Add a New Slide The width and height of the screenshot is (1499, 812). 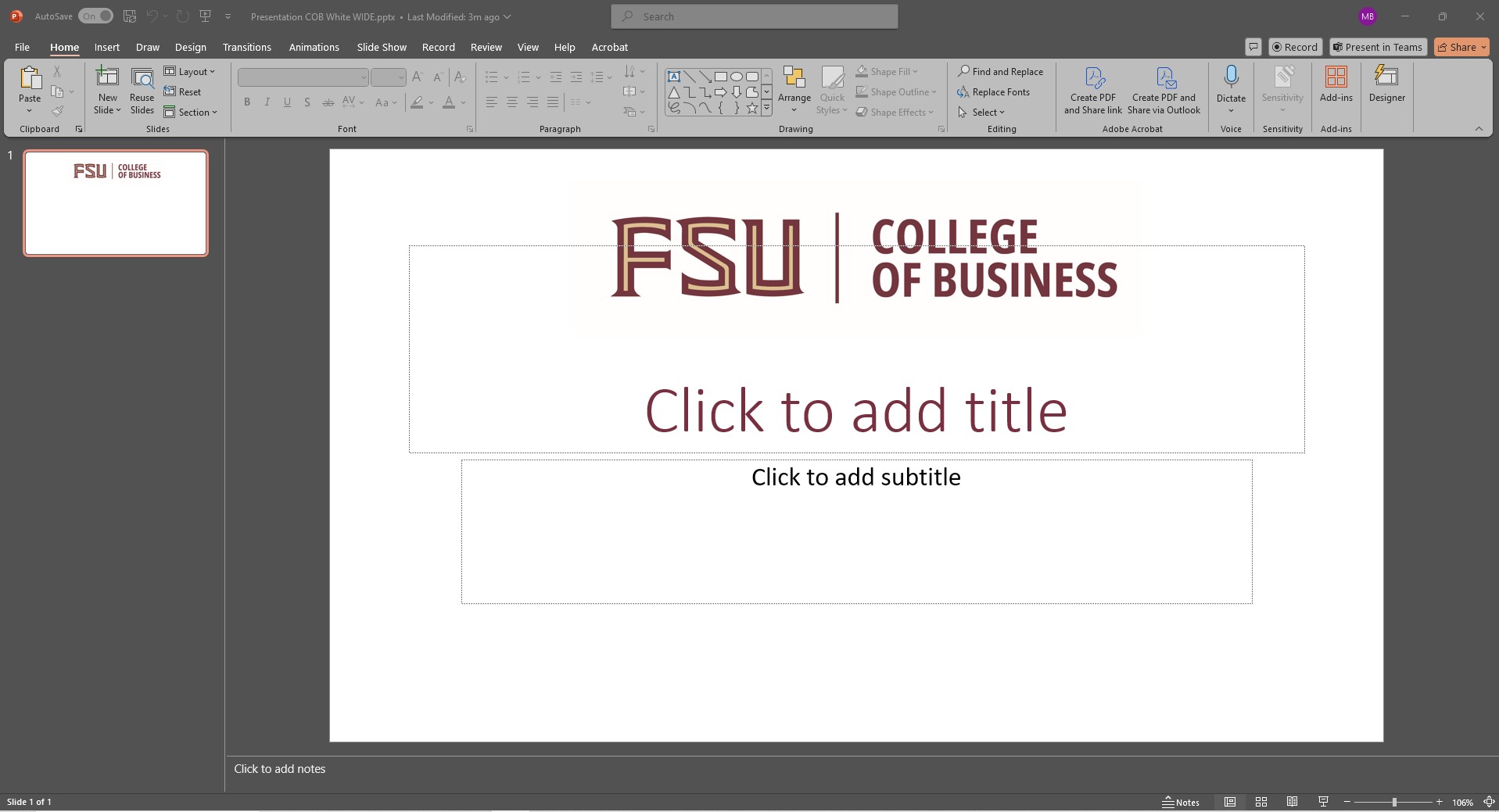107,78
